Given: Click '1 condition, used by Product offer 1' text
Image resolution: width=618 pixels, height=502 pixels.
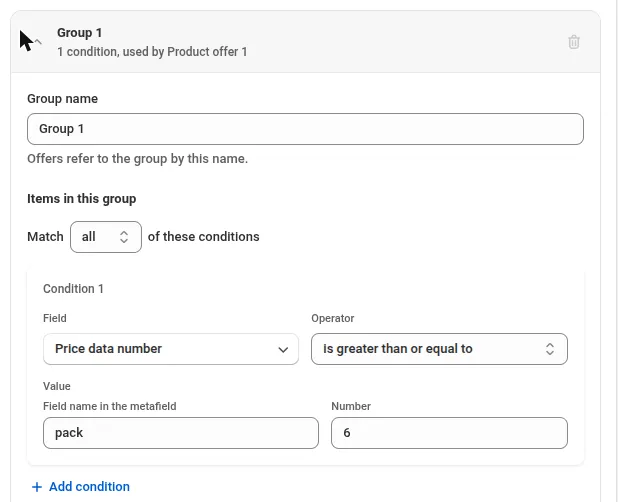Looking at the screenshot, I should 152,52.
